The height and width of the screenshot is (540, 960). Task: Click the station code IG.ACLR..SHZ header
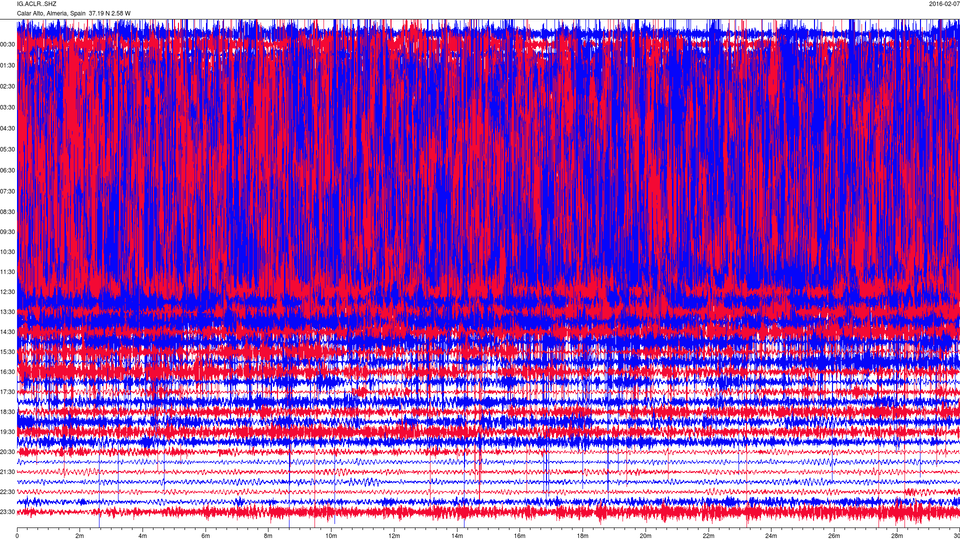coord(36,4)
